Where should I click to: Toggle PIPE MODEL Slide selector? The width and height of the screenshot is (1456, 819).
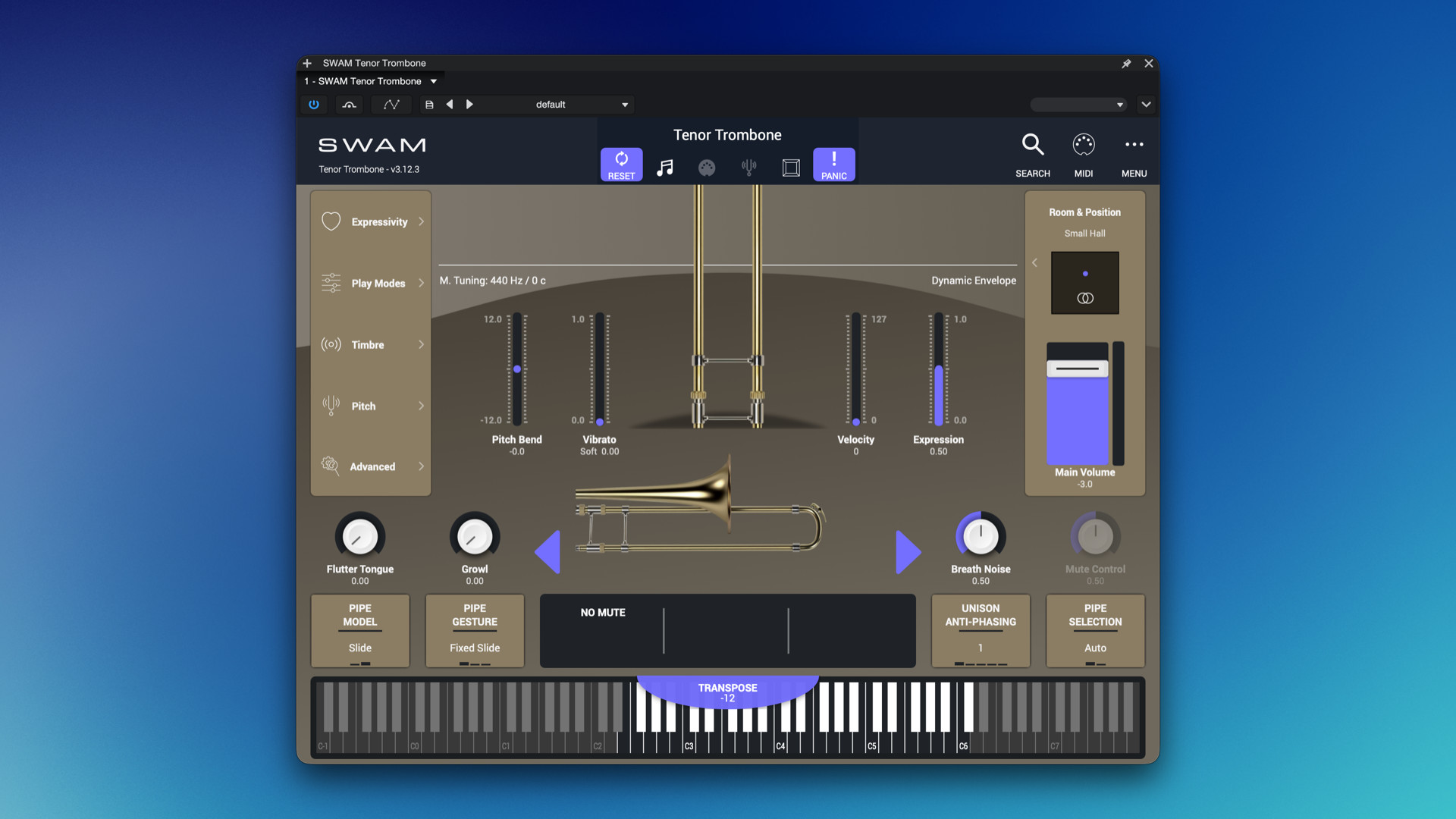coord(360,631)
